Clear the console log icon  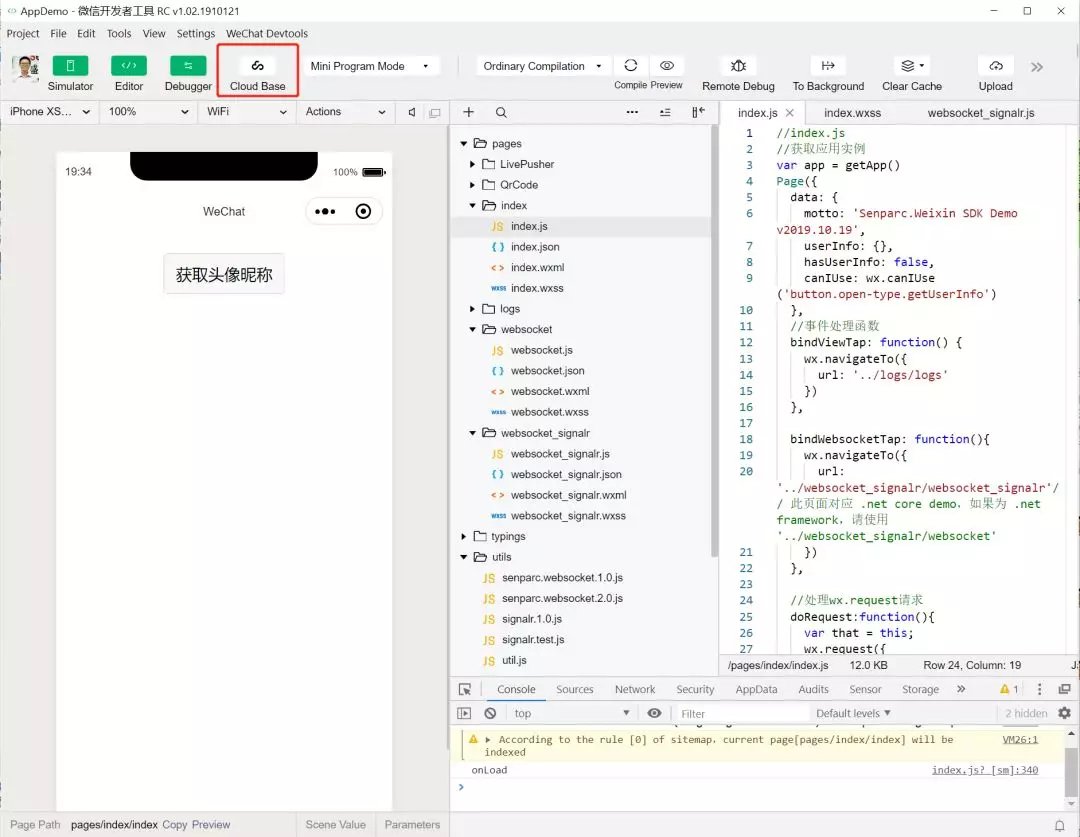490,713
